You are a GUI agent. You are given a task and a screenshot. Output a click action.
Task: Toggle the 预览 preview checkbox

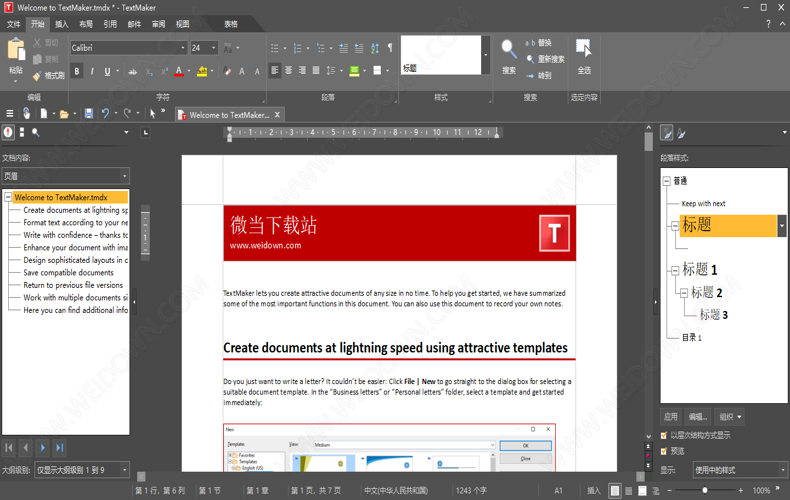[x=664, y=451]
